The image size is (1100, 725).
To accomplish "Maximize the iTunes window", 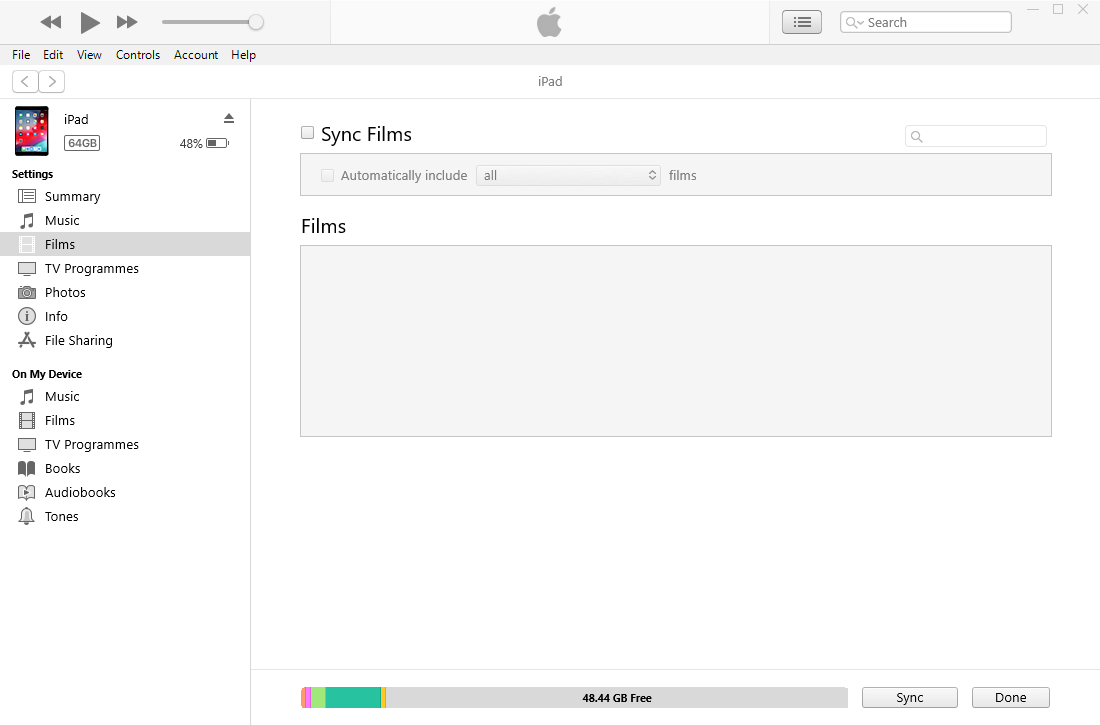I will pyautogui.click(x=1058, y=9).
